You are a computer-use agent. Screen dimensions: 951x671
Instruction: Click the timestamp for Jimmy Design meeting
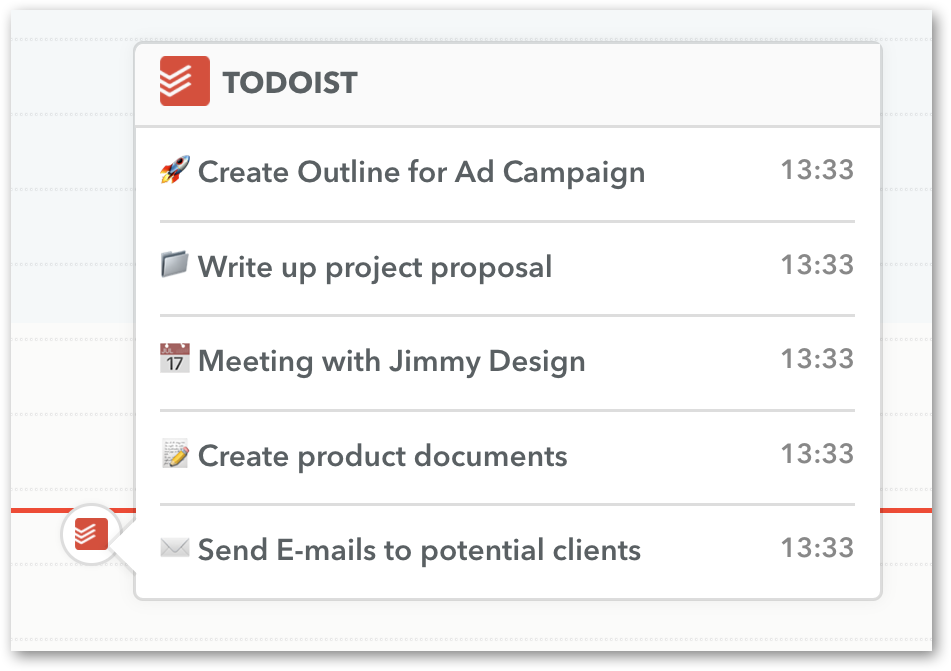pyautogui.click(x=820, y=358)
